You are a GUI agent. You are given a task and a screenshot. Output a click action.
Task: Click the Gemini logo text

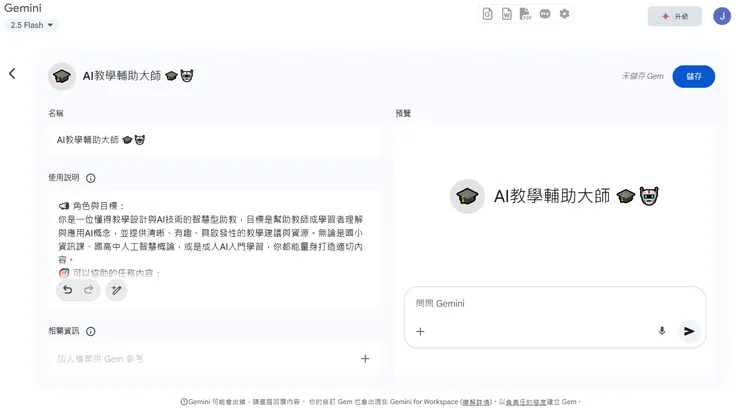[x=23, y=8]
